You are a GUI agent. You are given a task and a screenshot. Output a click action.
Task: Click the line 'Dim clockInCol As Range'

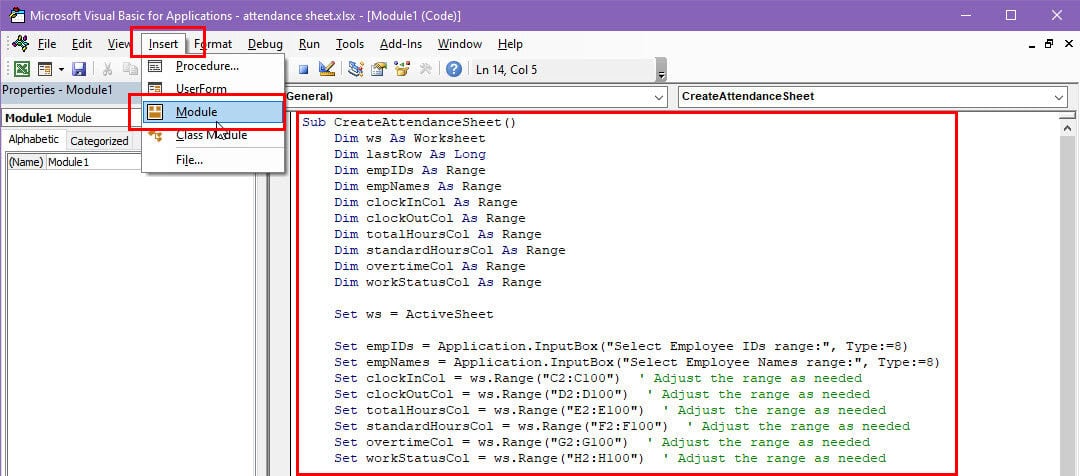426,203
